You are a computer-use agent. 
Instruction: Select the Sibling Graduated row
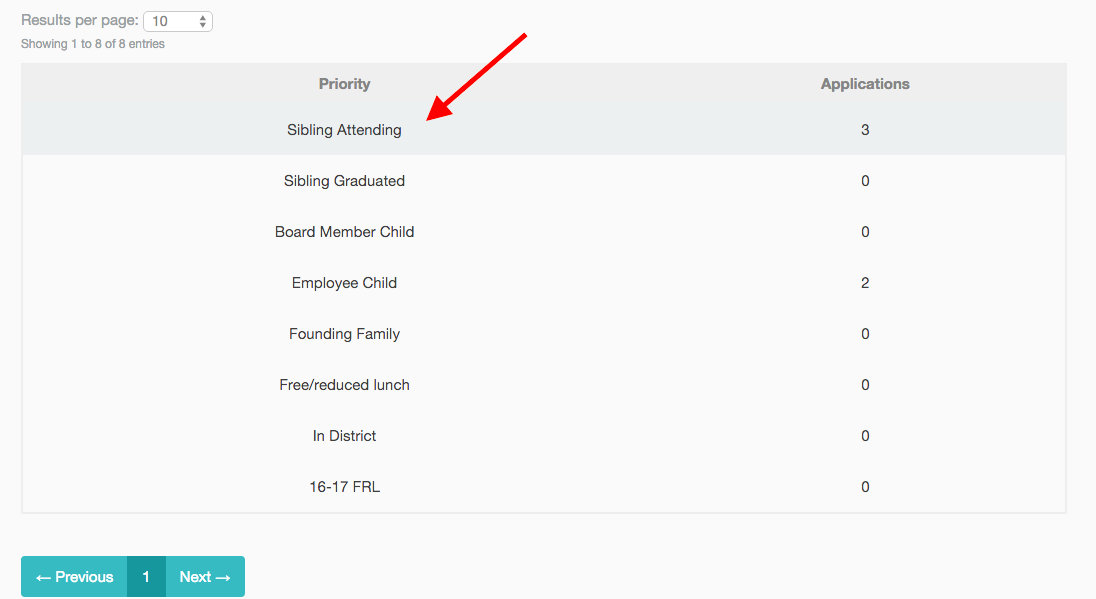click(544, 181)
